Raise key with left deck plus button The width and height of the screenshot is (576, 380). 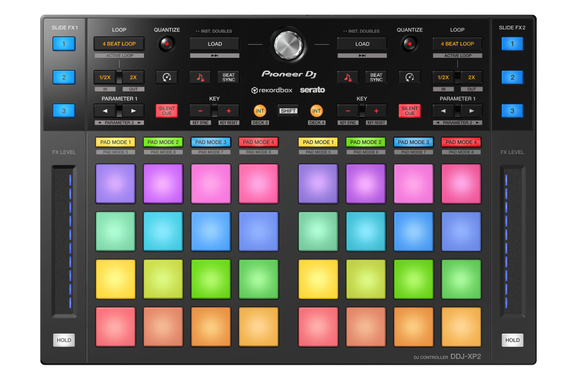click(x=228, y=111)
